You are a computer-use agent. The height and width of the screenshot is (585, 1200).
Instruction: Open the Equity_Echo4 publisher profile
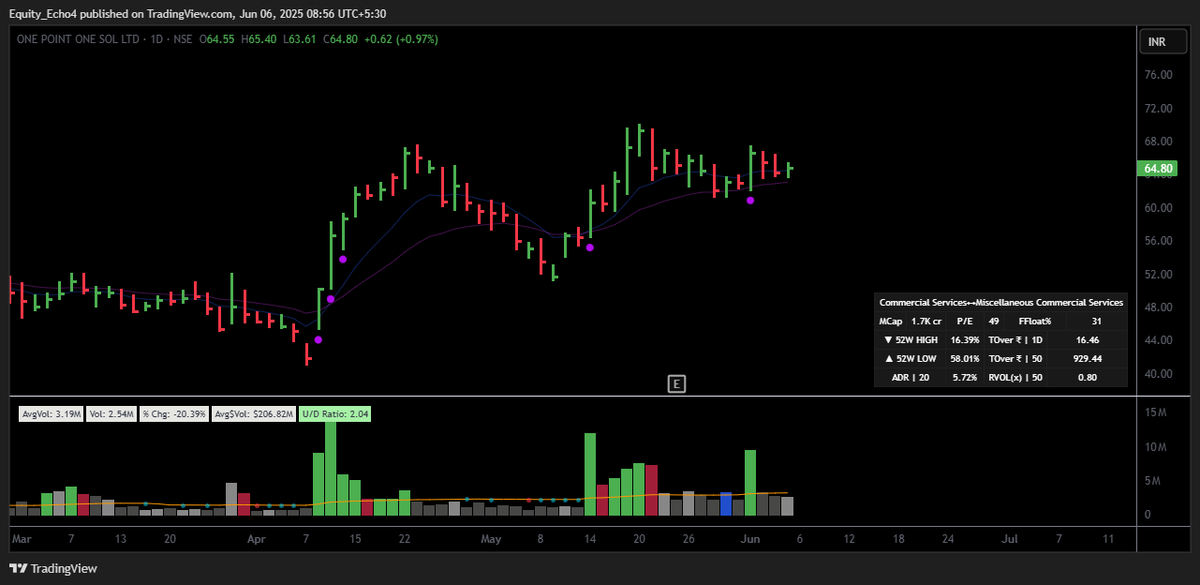(45, 13)
